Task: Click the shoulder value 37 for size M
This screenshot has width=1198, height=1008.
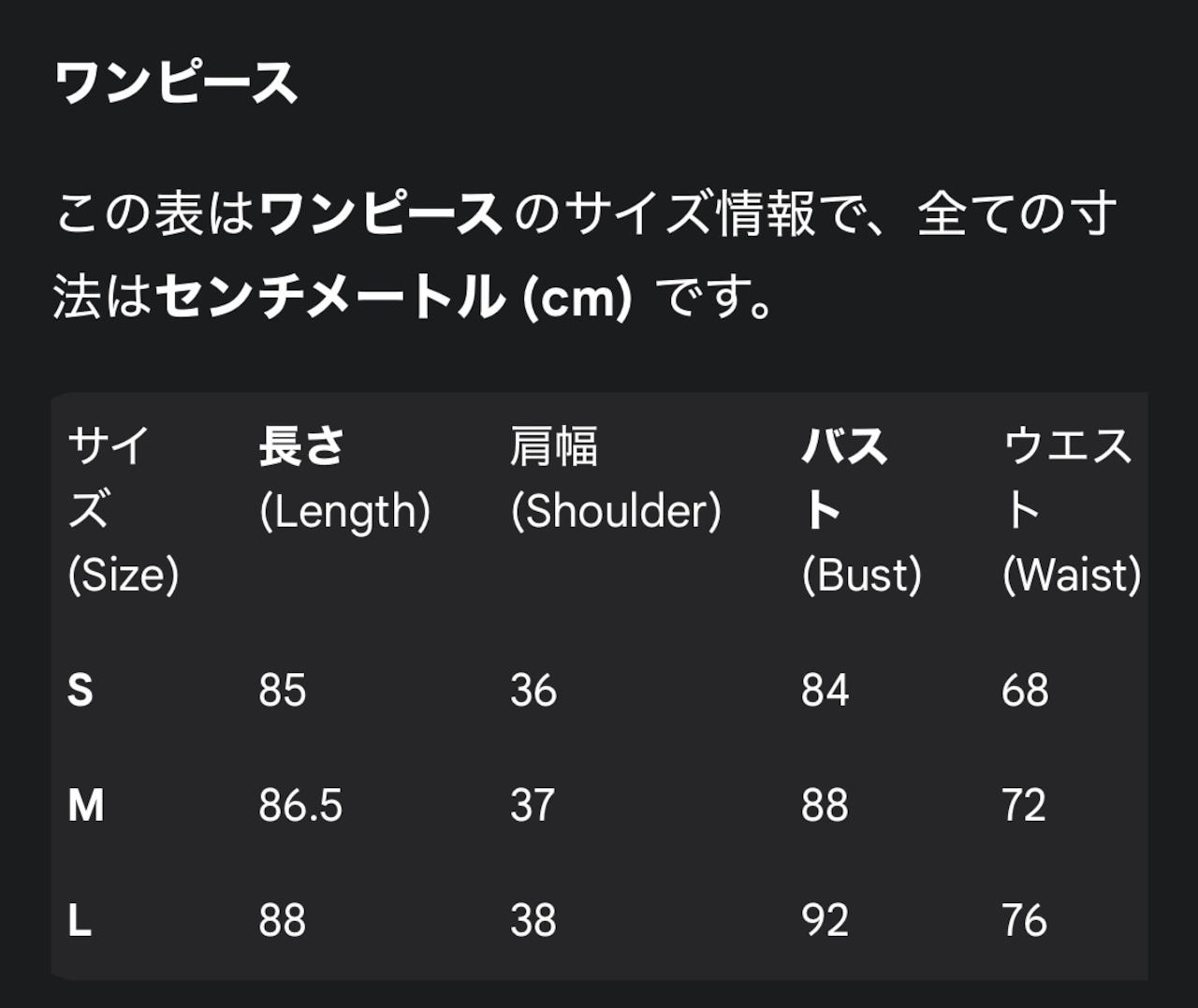Action: (533, 805)
